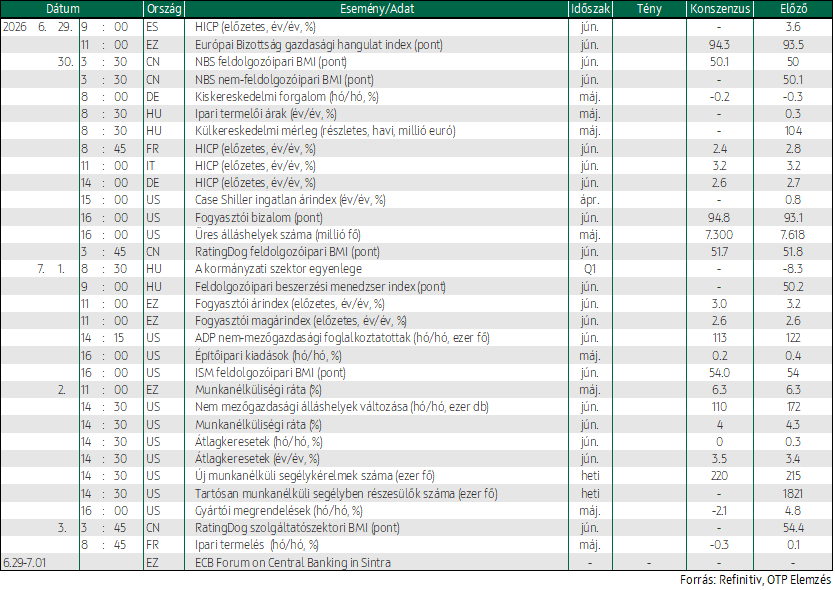835x590 pixels.
Task: Select the ECB Forum on Central Banking row
Action: point(416,562)
